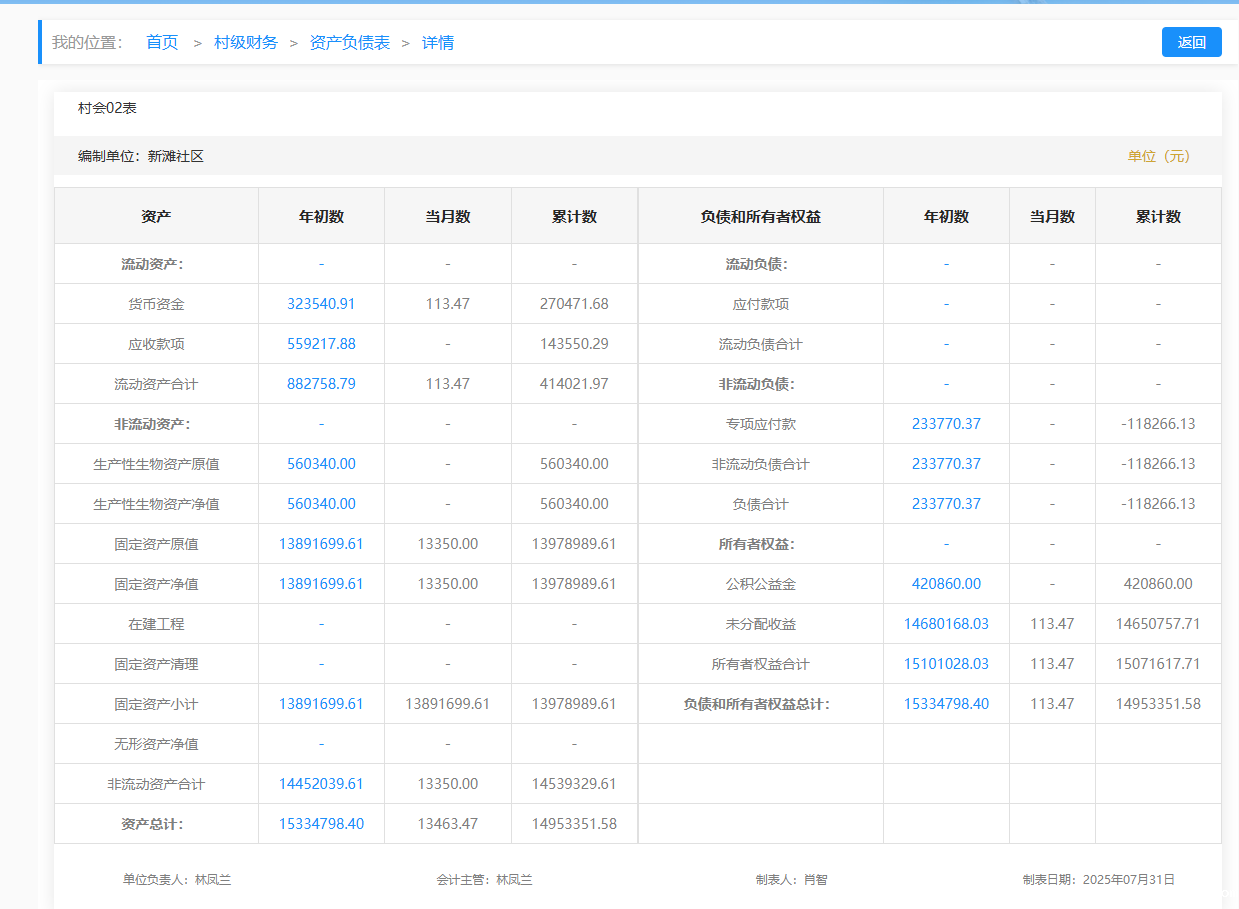
Task: Click 公积公益金 年初数 link
Action: [x=946, y=584]
